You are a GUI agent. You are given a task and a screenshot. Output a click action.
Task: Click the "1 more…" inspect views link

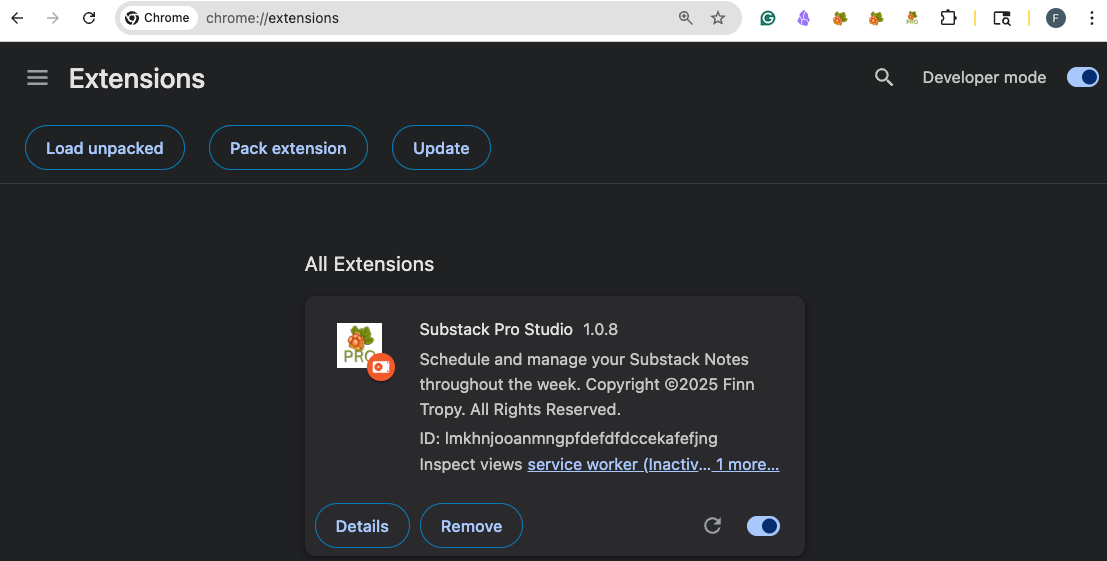tap(747, 464)
